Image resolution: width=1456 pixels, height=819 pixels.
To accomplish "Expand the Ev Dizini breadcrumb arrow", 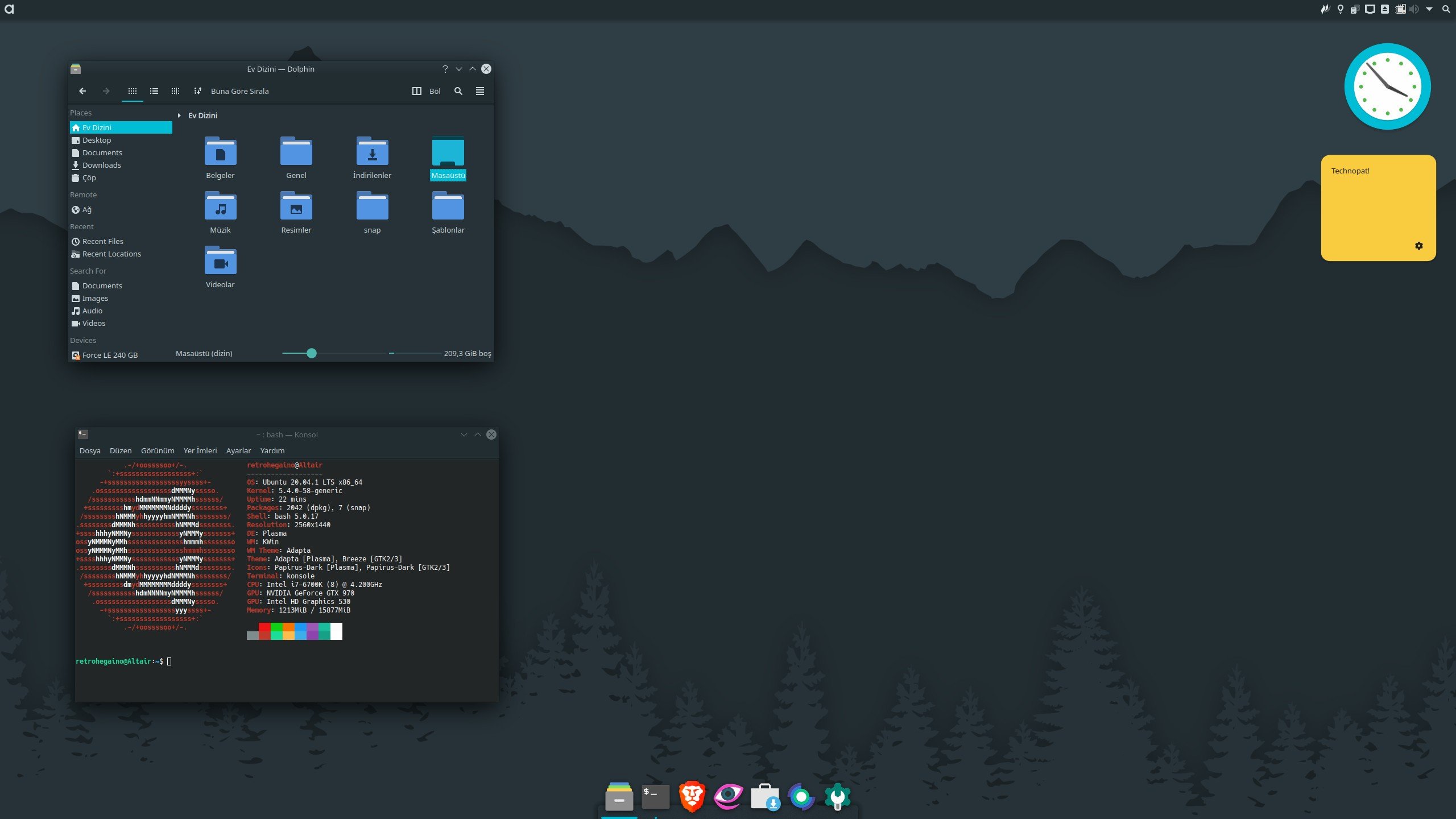I will click(x=178, y=115).
